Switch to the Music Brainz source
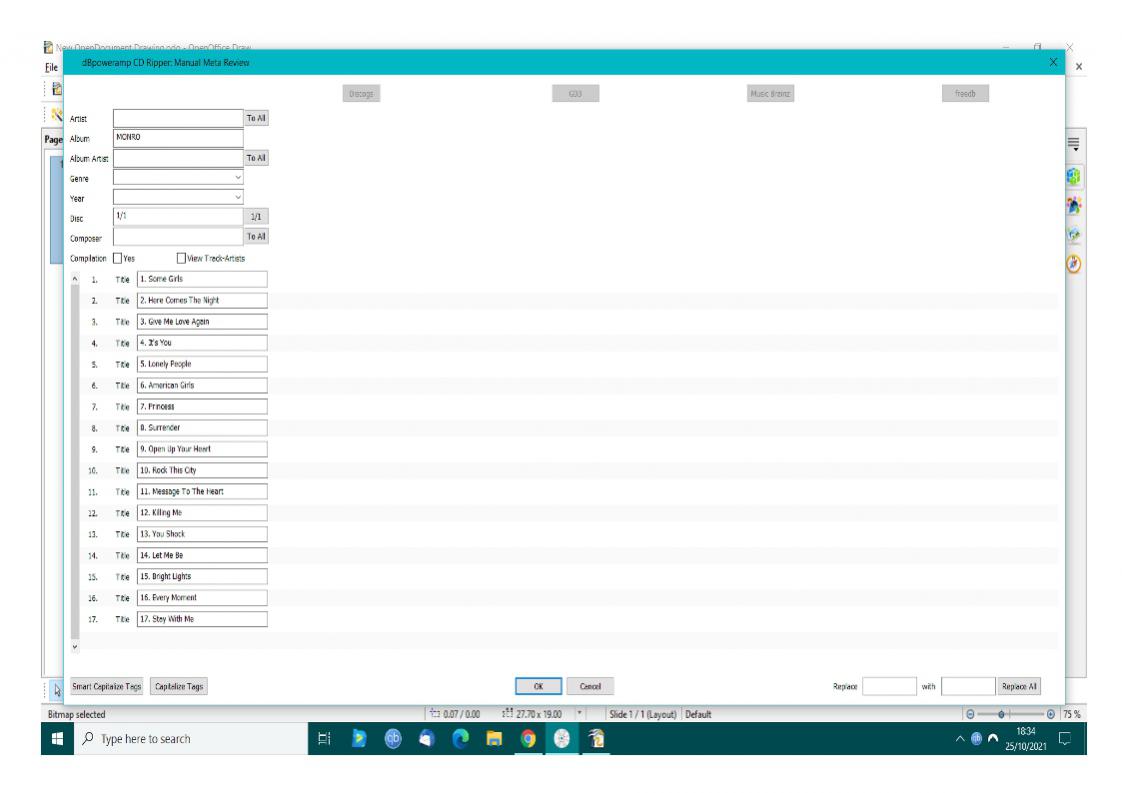This screenshot has width=1122, height=793. (x=764, y=93)
